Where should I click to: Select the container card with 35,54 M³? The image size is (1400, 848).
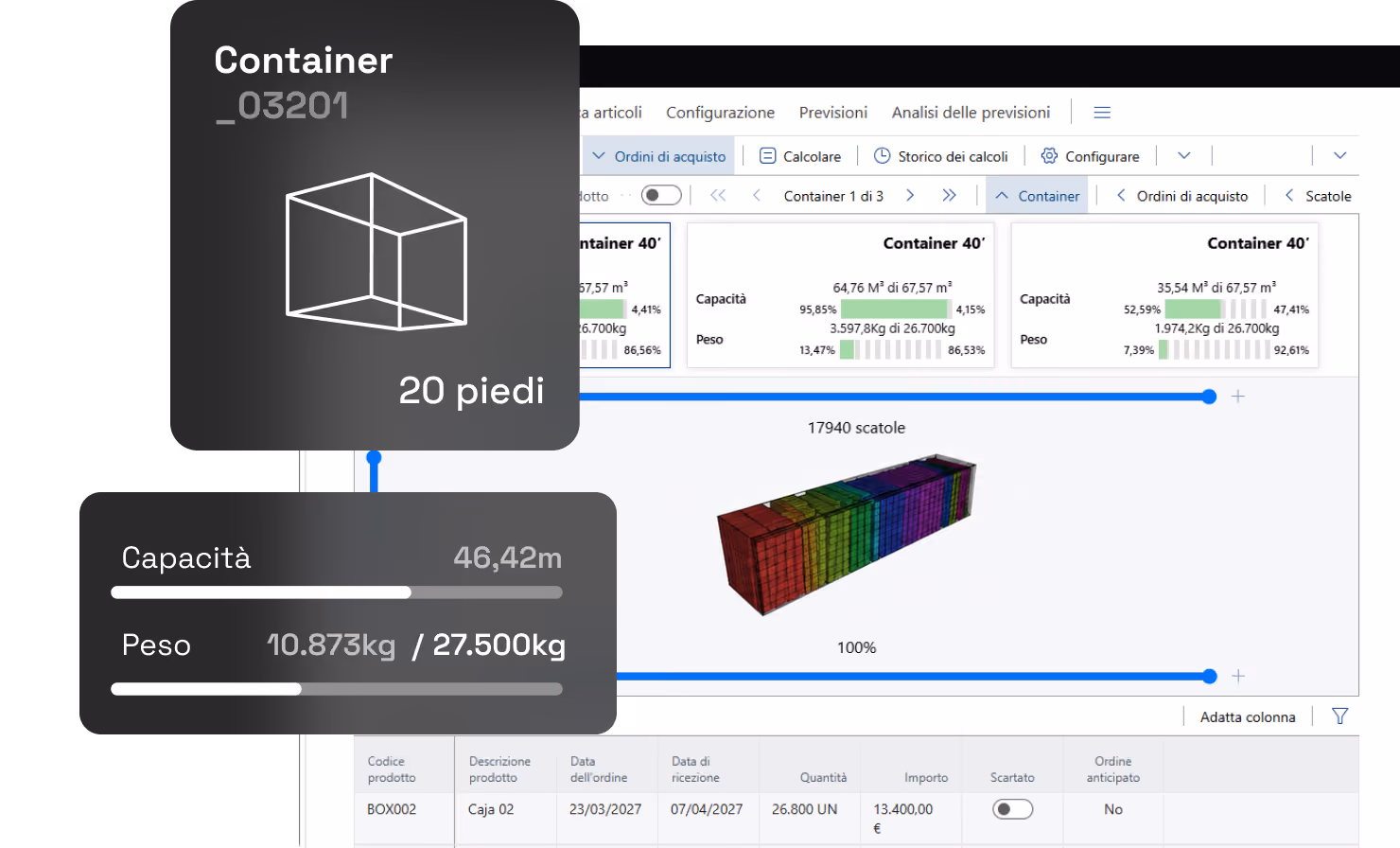(1164, 295)
